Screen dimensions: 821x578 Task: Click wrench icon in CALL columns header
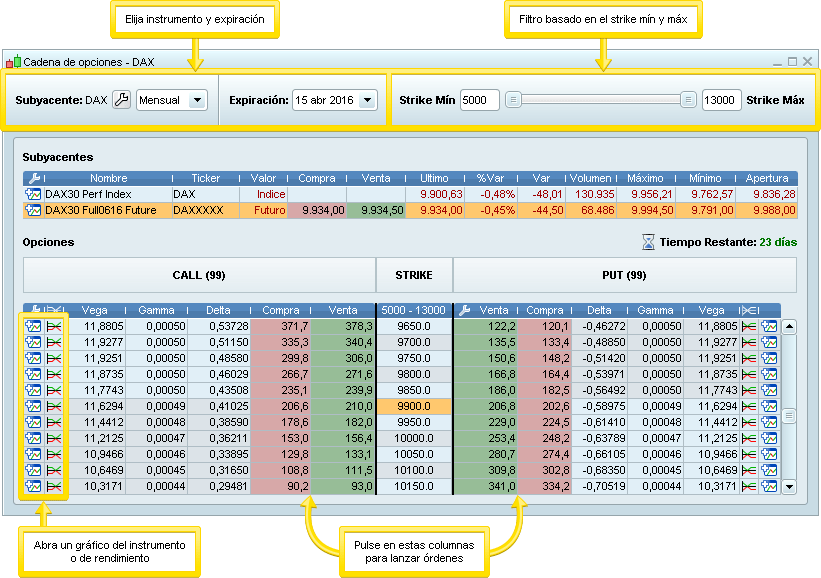click(34, 310)
